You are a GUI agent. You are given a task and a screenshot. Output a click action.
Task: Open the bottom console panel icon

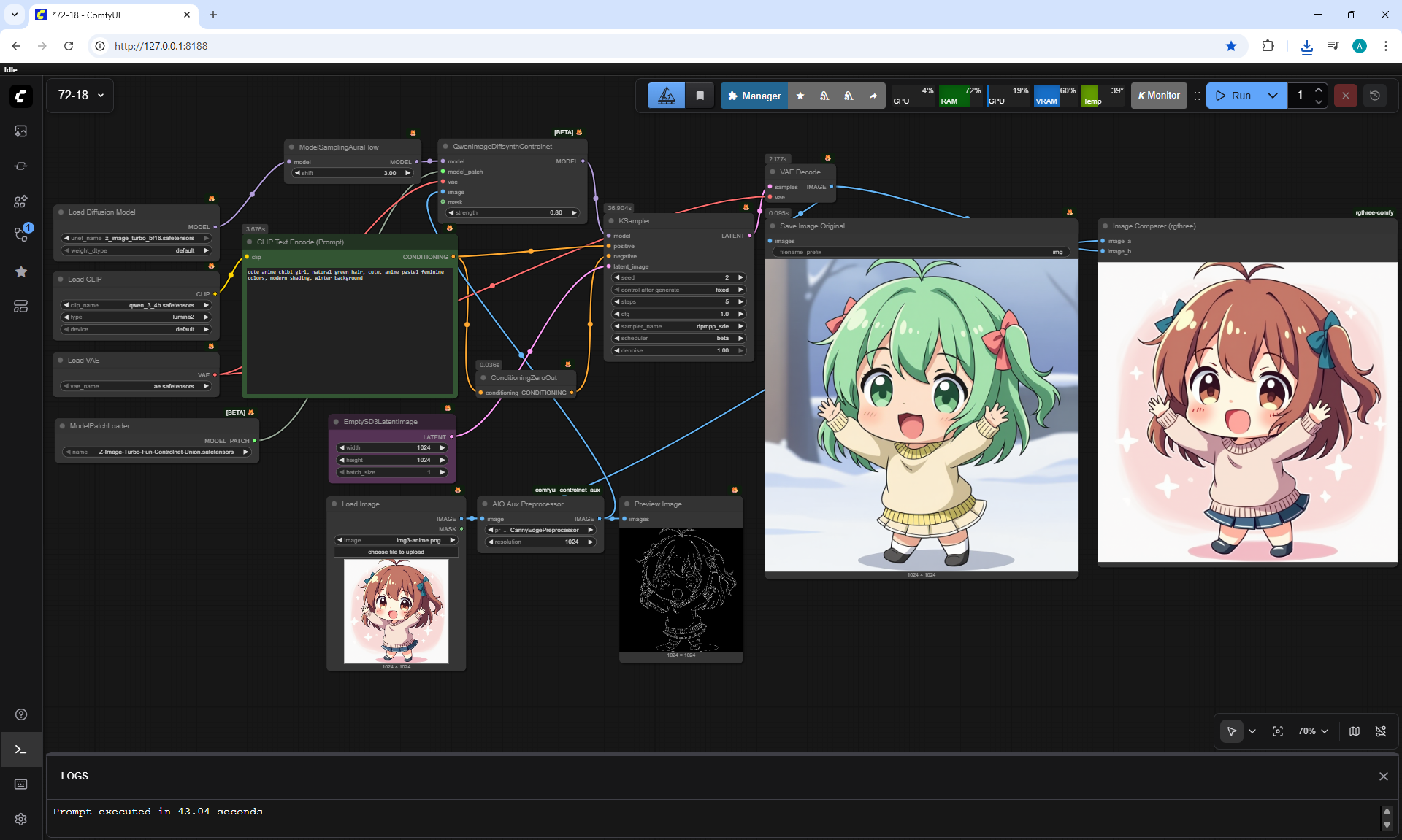[x=20, y=750]
